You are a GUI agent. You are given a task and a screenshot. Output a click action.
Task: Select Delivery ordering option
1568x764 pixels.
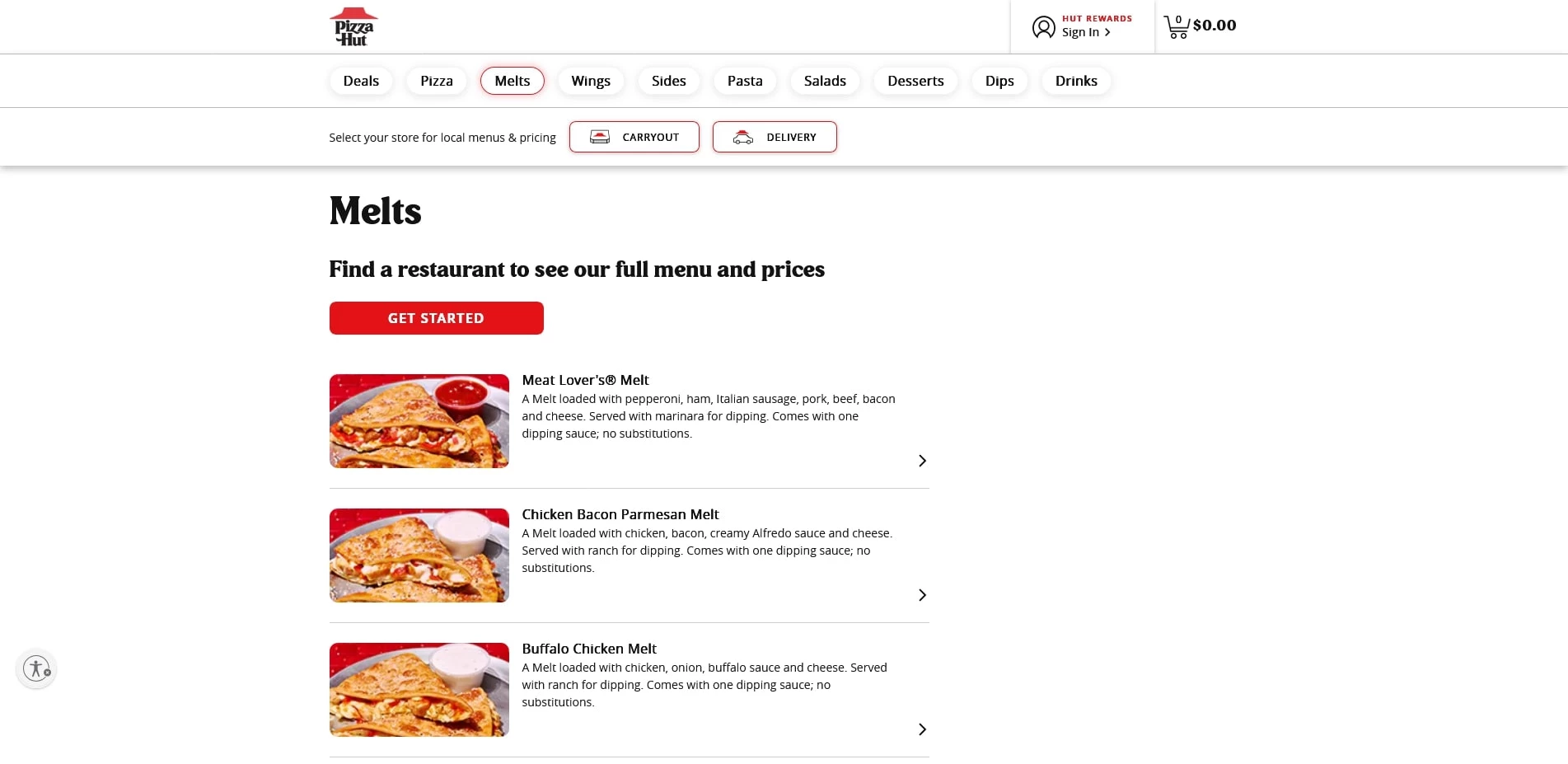(775, 137)
